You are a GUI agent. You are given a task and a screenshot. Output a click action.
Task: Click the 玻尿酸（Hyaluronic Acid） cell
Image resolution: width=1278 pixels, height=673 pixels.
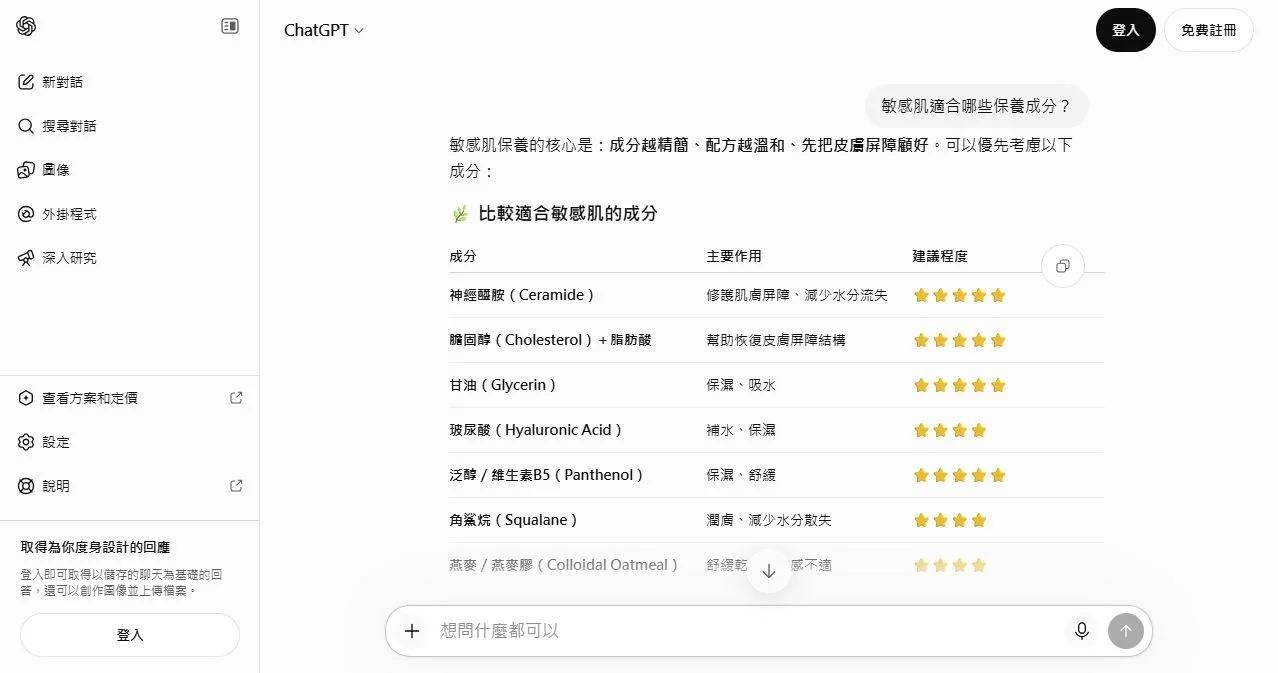pyautogui.click(x=536, y=430)
